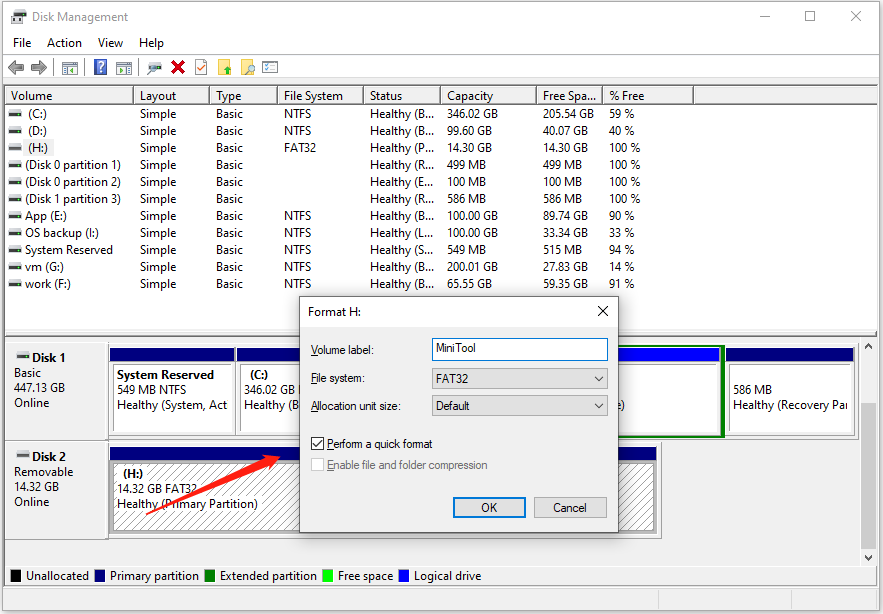Confirm the format with OK
The height and width of the screenshot is (614, 883).
click(x=489, y=507)
